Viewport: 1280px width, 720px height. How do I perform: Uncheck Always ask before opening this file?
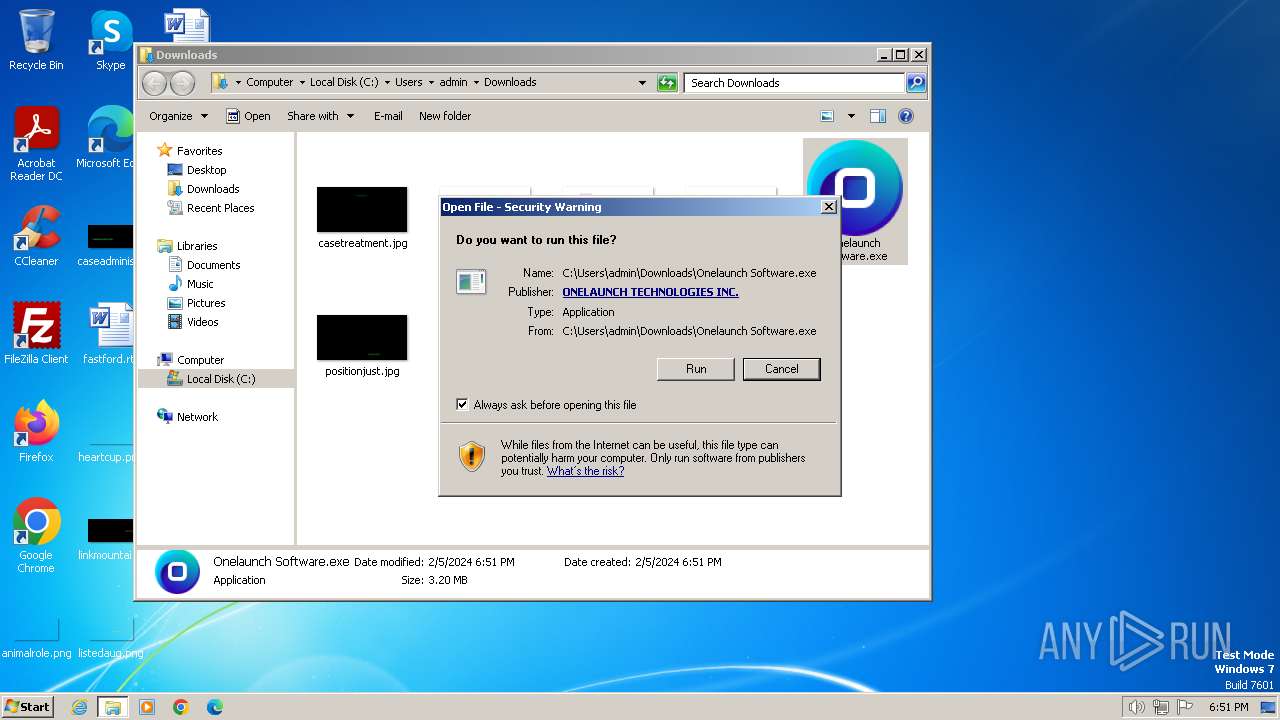click(462, 405)
